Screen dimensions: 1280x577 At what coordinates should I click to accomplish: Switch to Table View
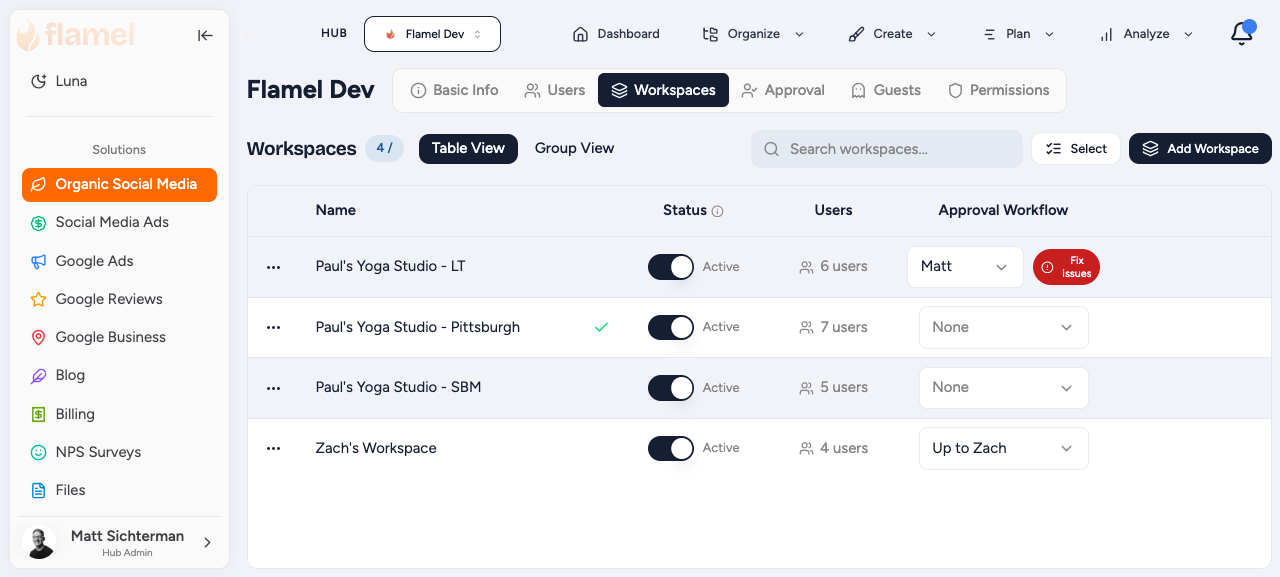click(468, 148)
